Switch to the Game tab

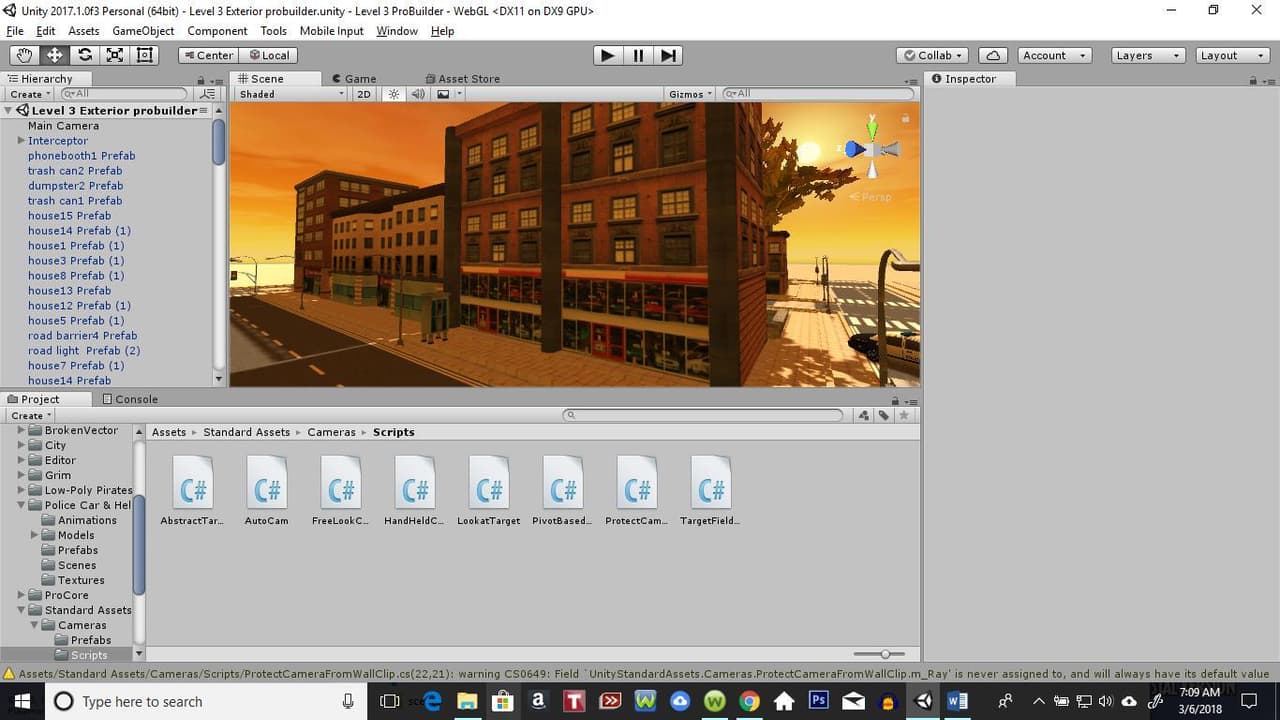click(x=354, y=79)
